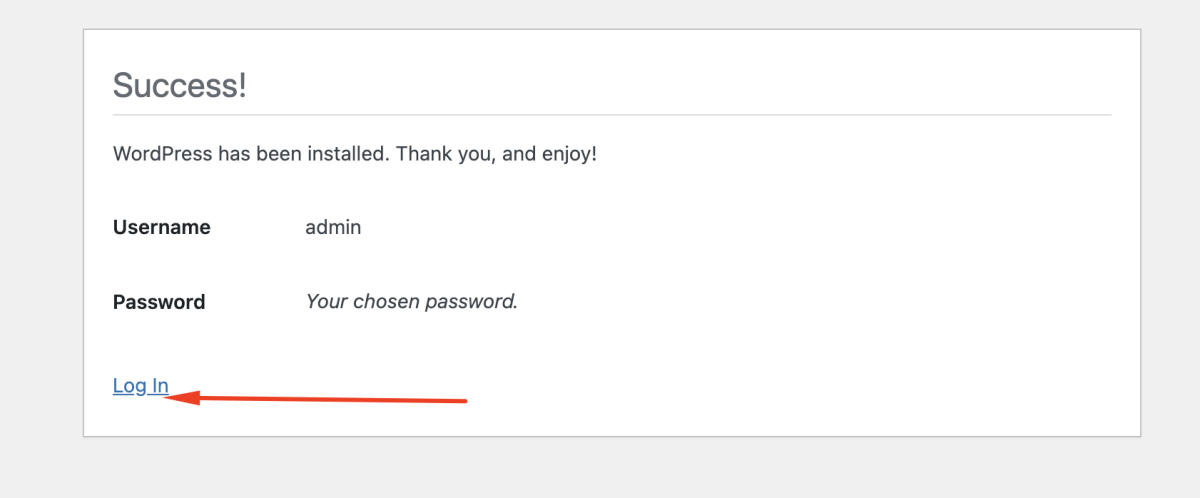
Task: Click the word 'Log' of Log In link
Action: tap(129, 386)
